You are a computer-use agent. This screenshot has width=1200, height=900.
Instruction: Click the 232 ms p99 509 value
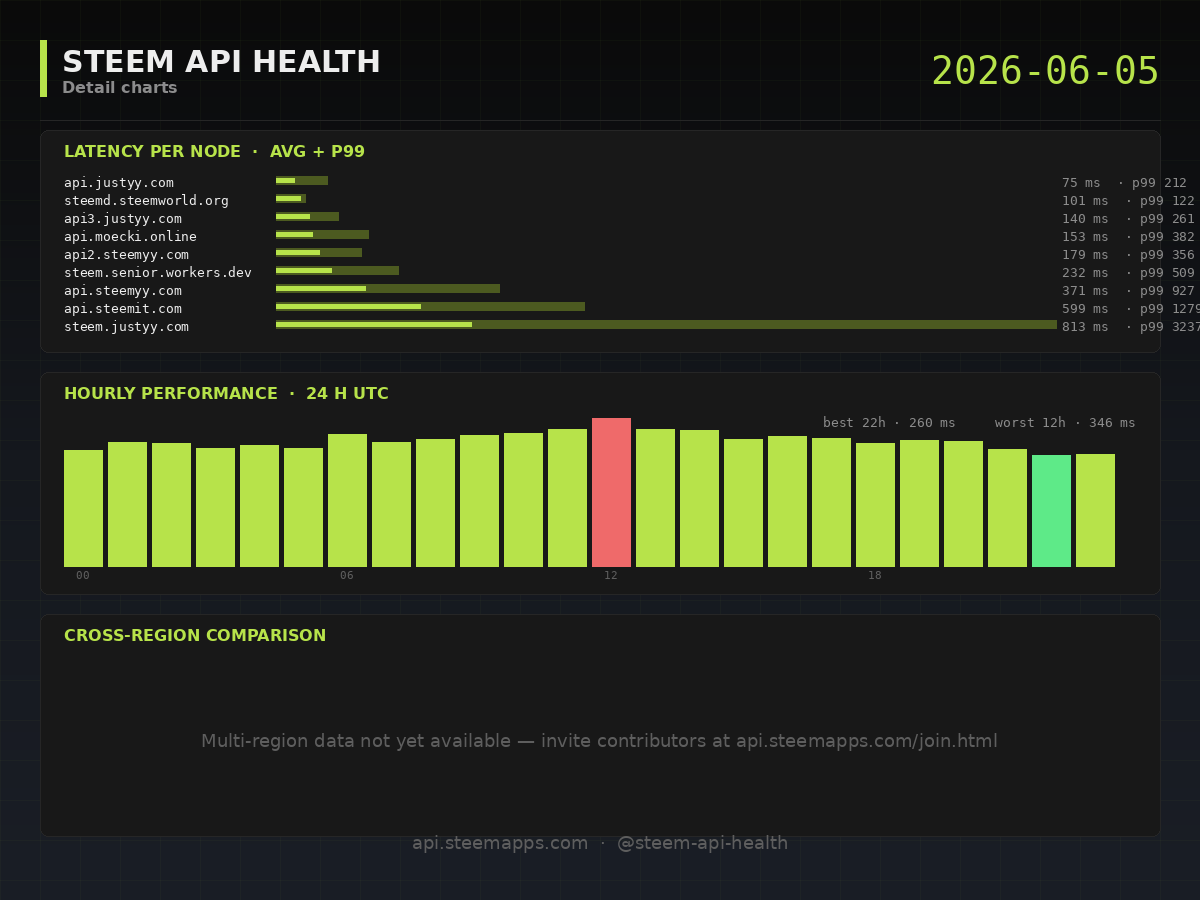1128,273
